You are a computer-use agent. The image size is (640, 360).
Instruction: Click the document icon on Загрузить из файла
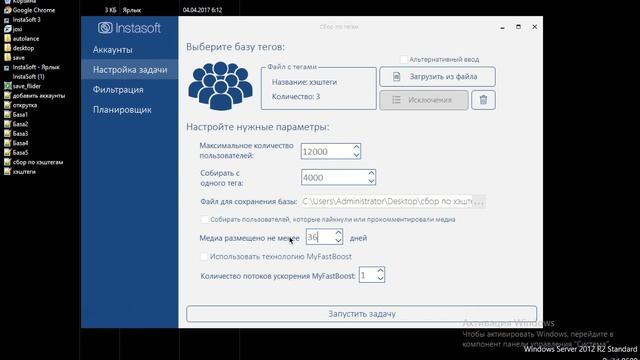(x=396, y=77)
